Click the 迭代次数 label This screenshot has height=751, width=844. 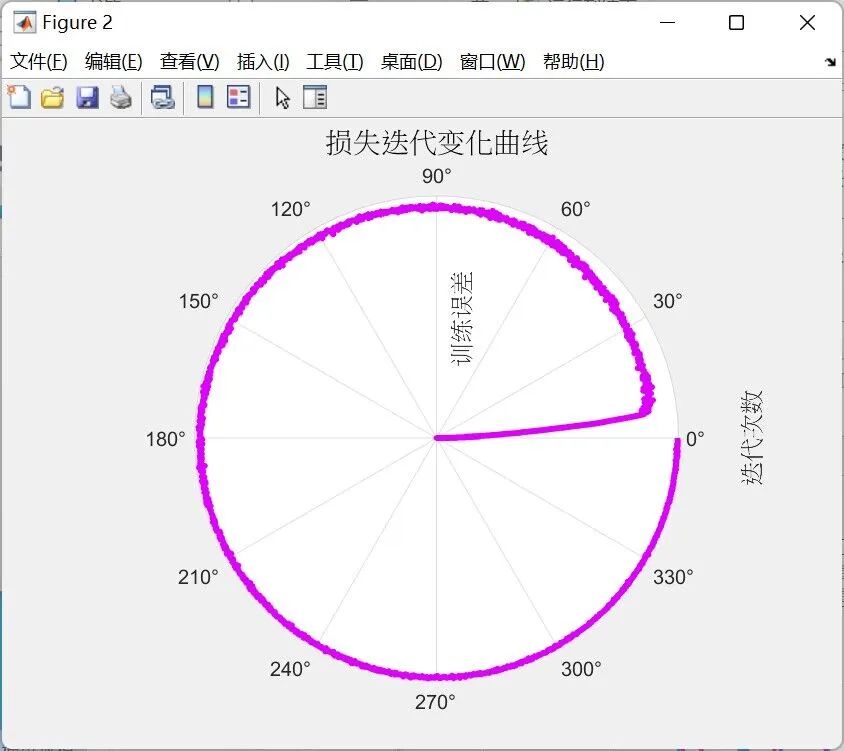[752, 438]
